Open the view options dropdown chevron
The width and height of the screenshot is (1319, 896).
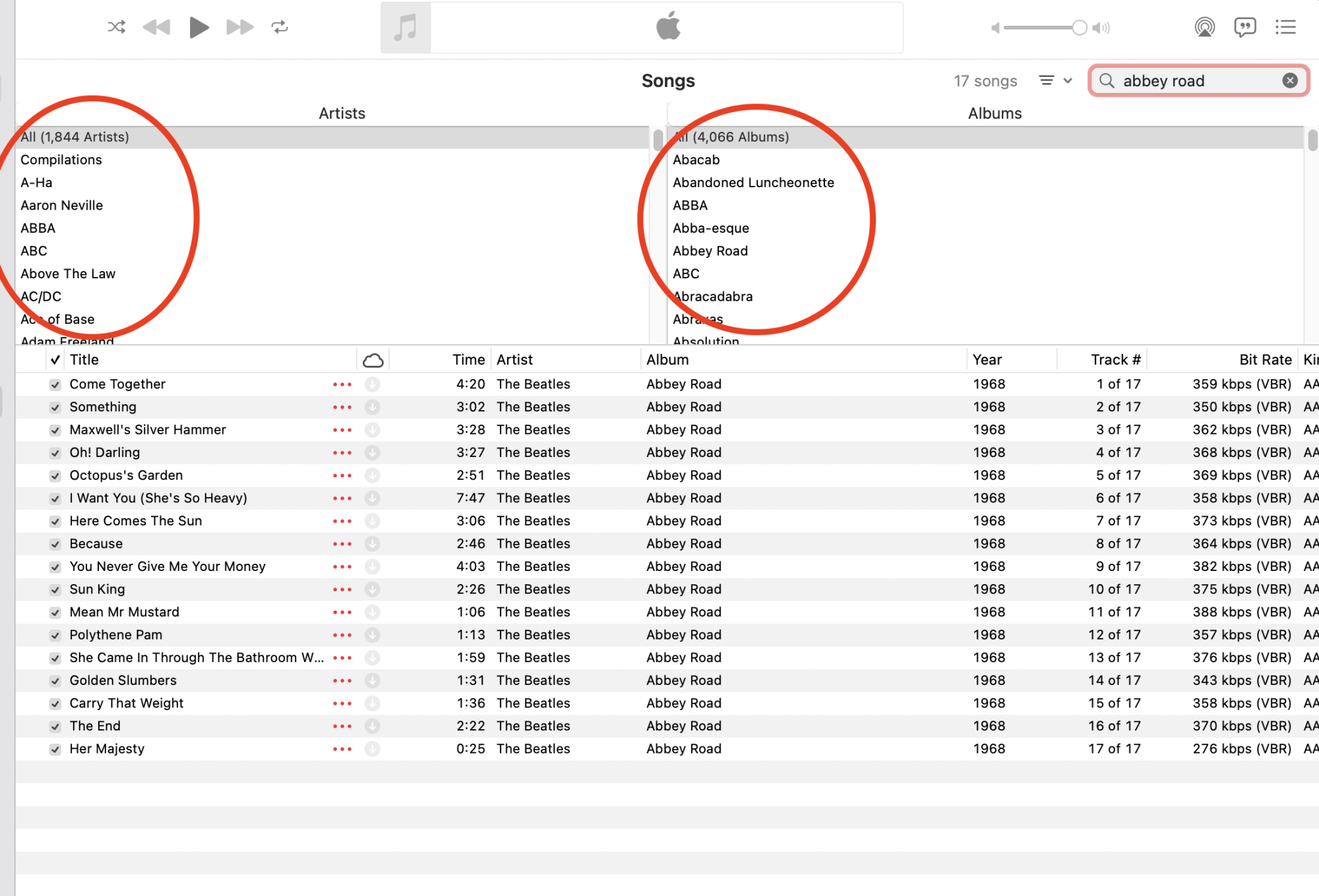[x=1068, y=80]
